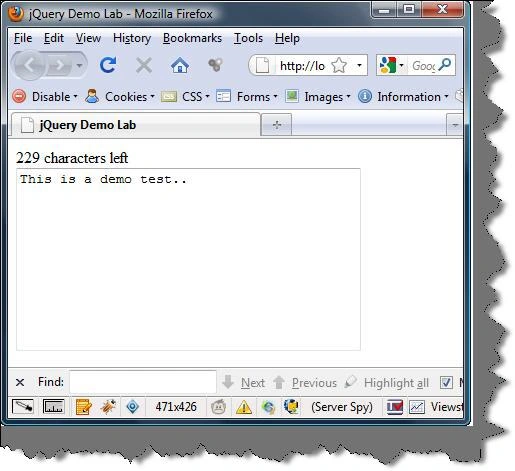
Task: Click the 471x426 size status entry
Action: click(x=176, y=407)
